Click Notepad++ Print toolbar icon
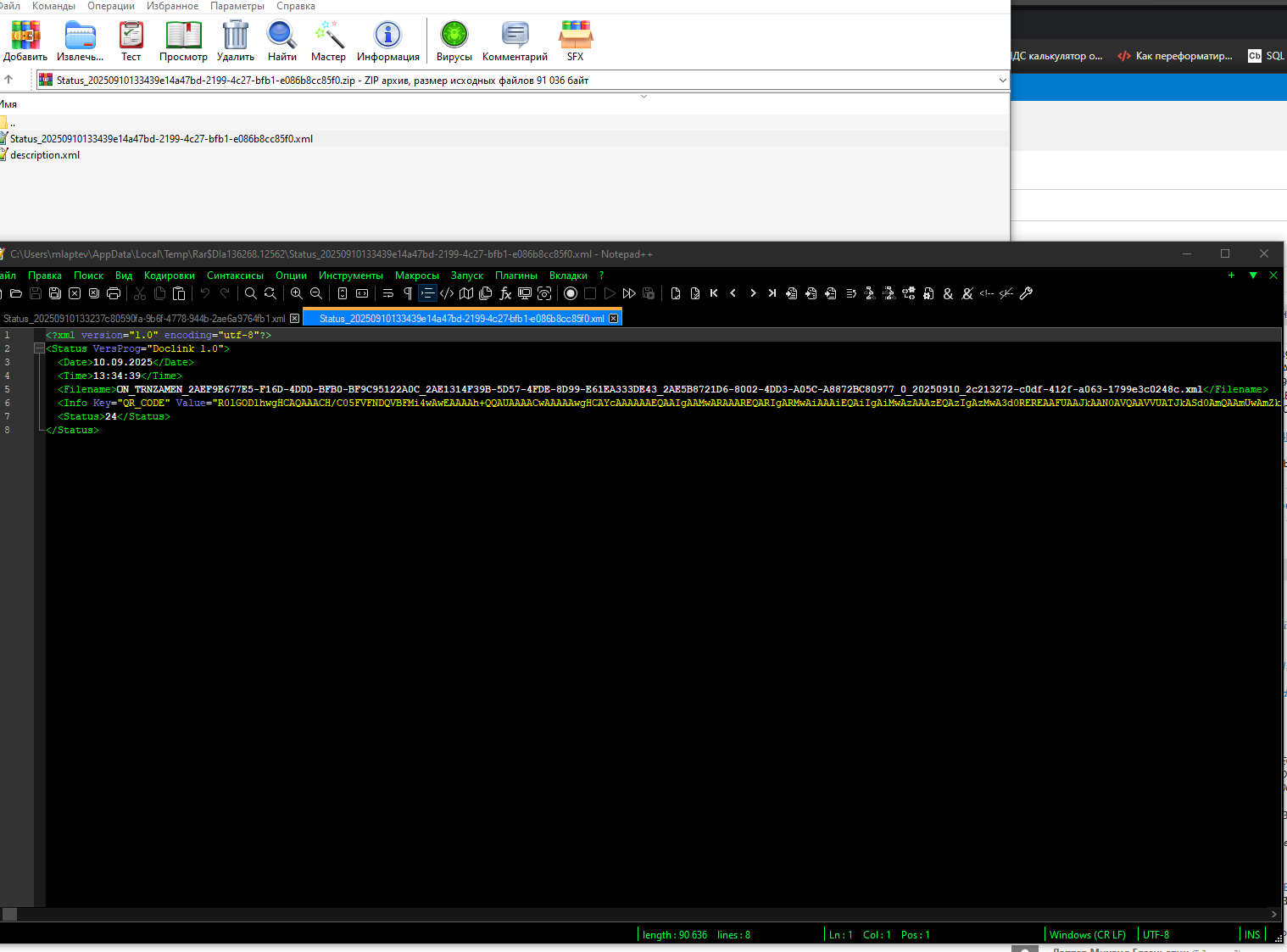Image resolution: width=1287 pixels, height=952 pixels. click(114, 293)
